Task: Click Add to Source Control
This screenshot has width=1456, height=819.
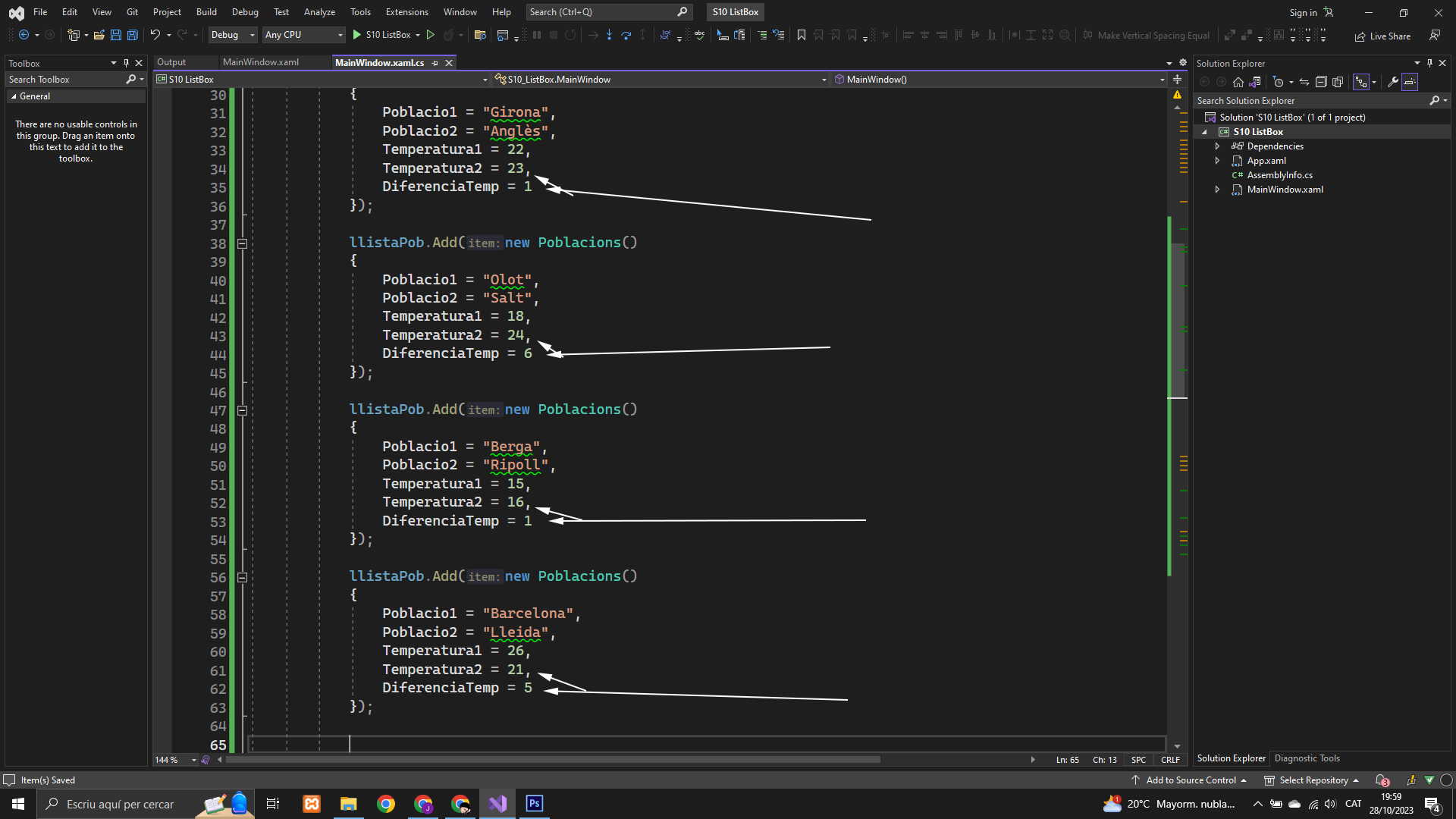Action: click(x=1191, y=780)
